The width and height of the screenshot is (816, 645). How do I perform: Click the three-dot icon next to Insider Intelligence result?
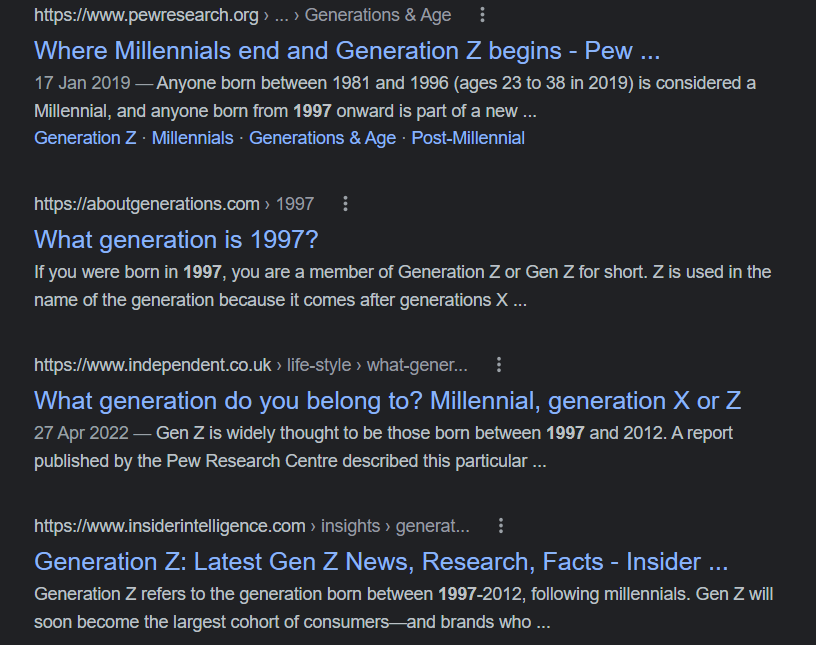[500, 524]
